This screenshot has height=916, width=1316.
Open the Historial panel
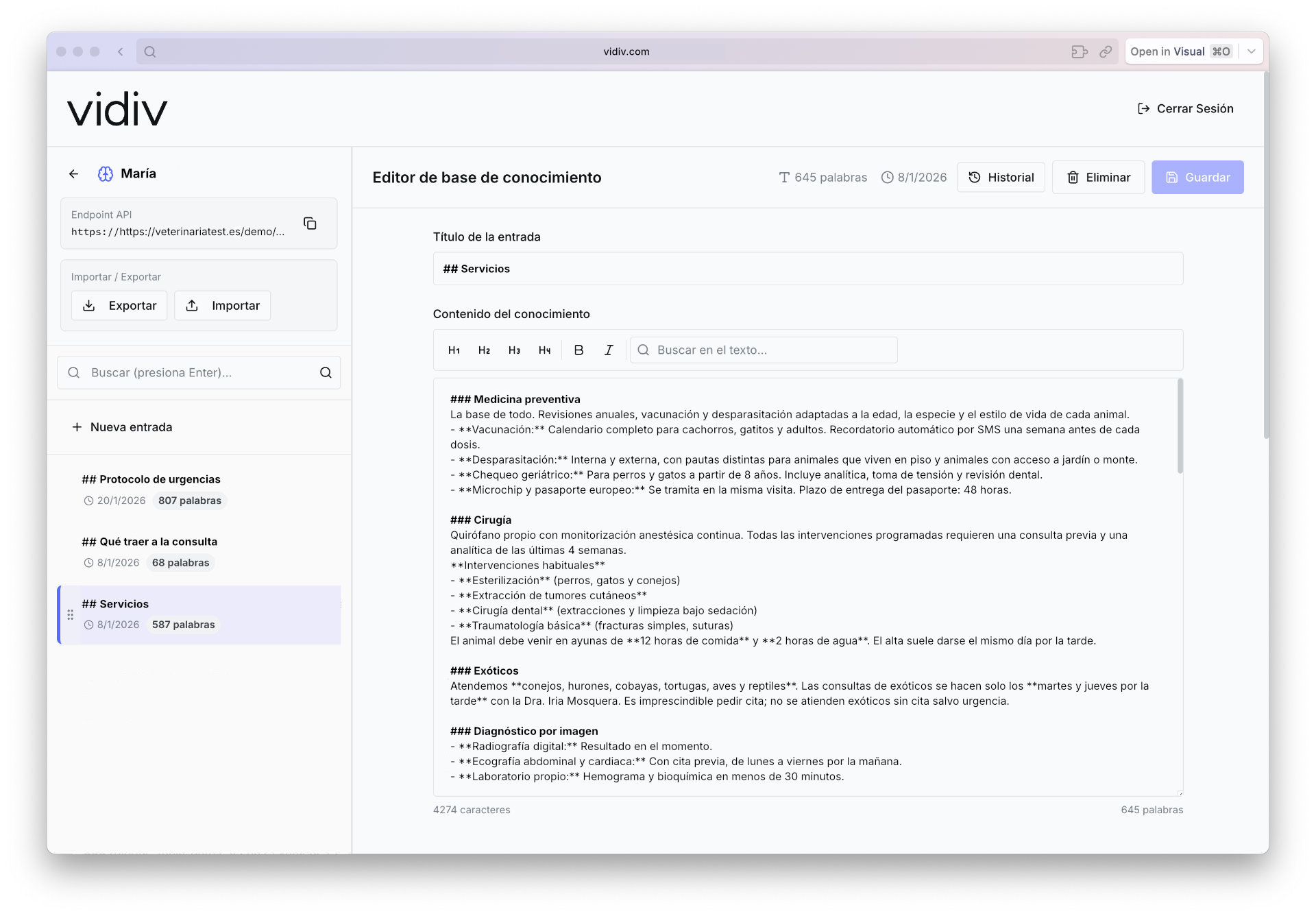pos(1001,178)
